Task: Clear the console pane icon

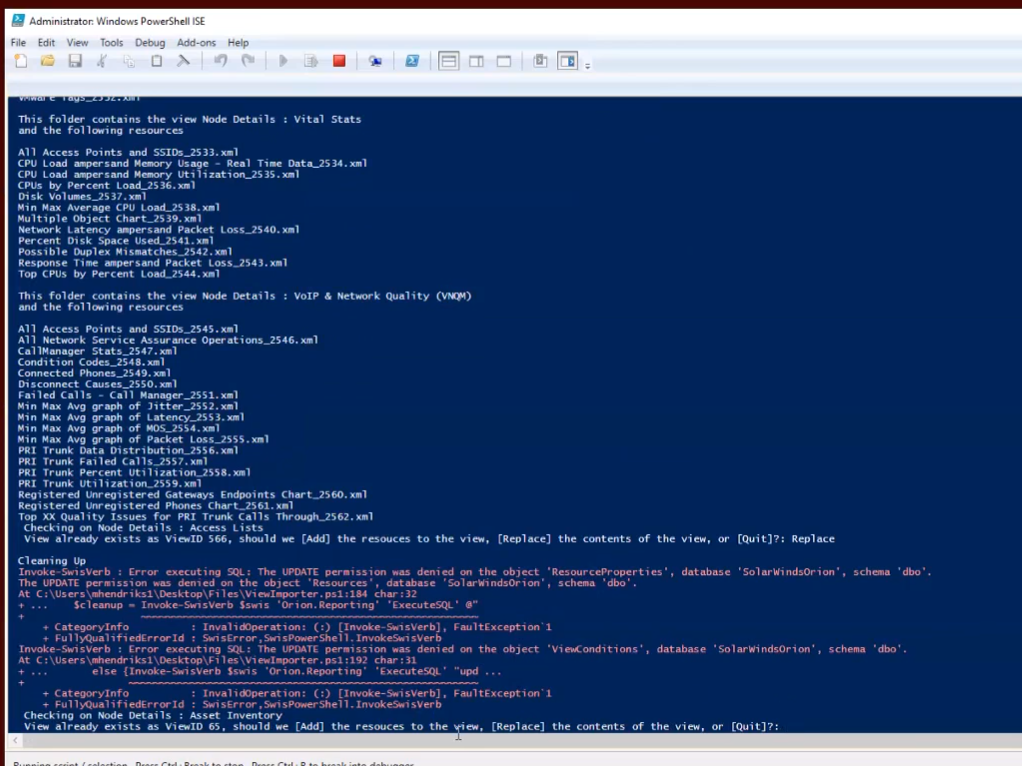Action: coord(183,61)
